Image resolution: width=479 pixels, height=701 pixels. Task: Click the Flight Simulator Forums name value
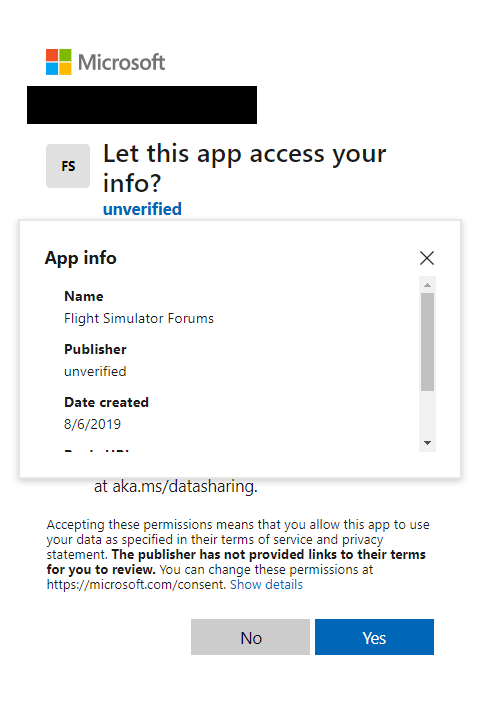coord(139,318)
